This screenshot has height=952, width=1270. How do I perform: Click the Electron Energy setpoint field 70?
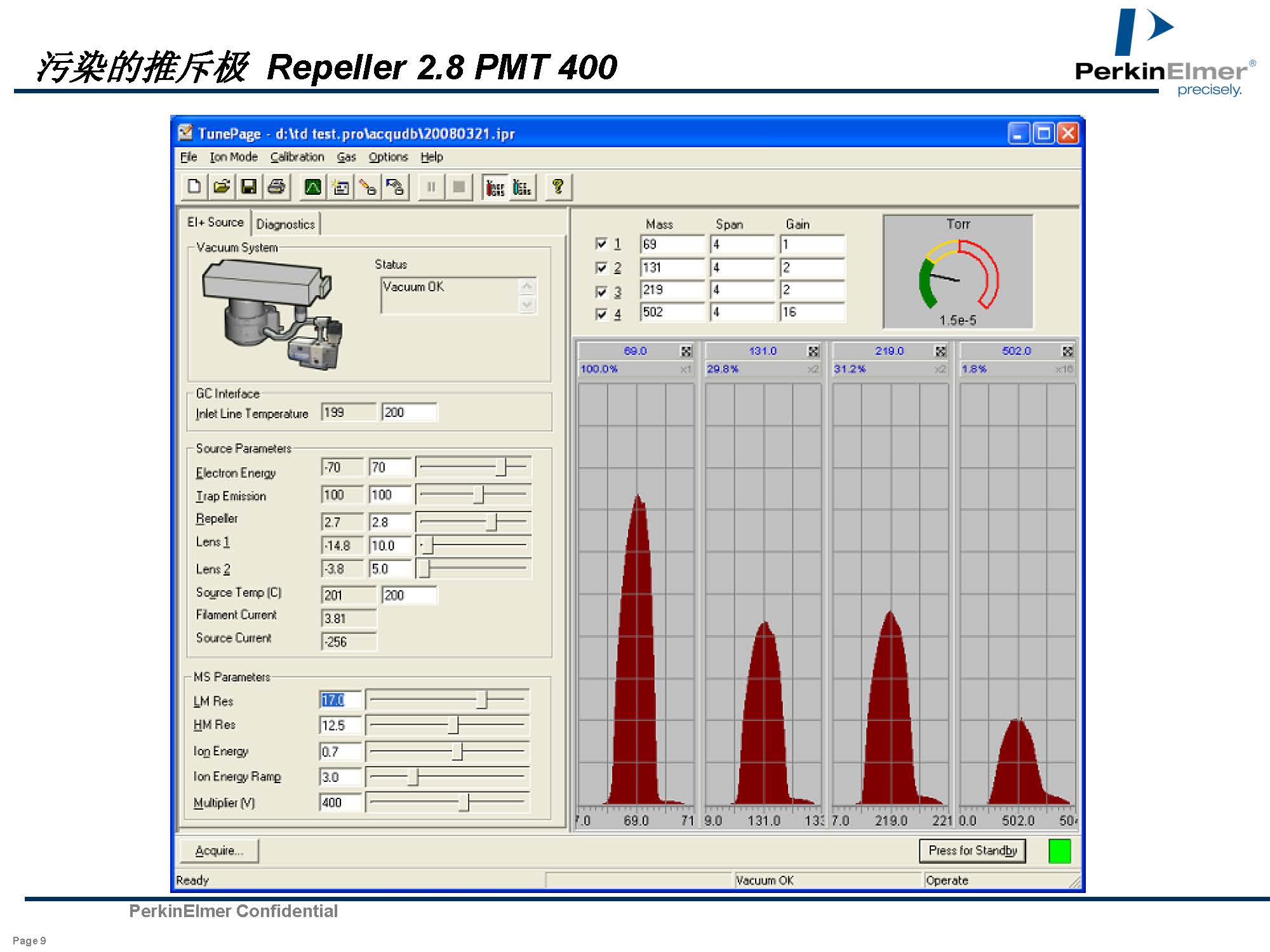pos(390,467)
